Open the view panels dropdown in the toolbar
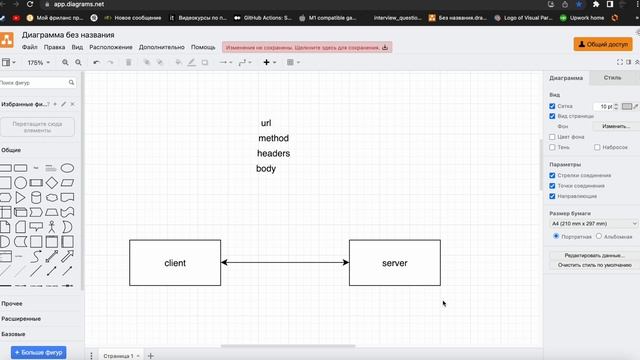The image size is (640, 360). click(9, 62)
